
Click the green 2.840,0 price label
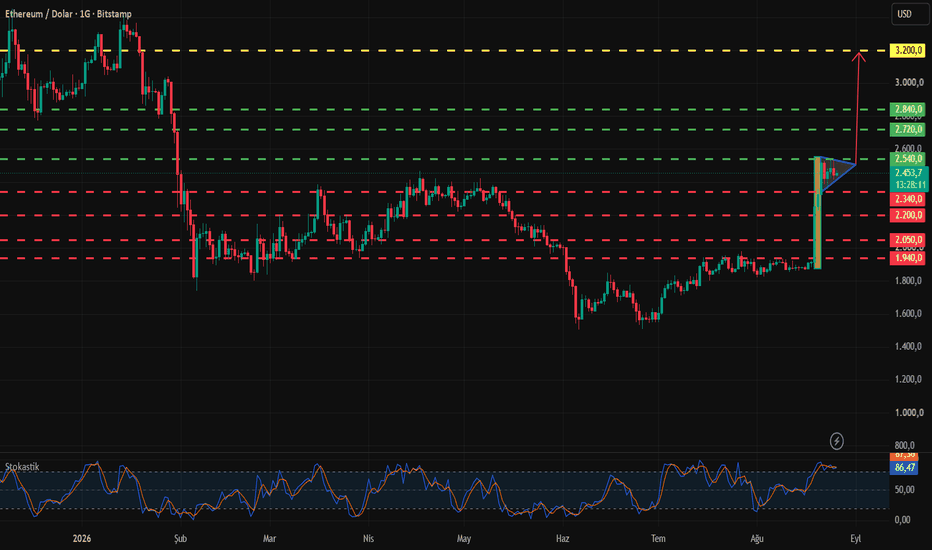pyautogui.click(x=908, y=109)
